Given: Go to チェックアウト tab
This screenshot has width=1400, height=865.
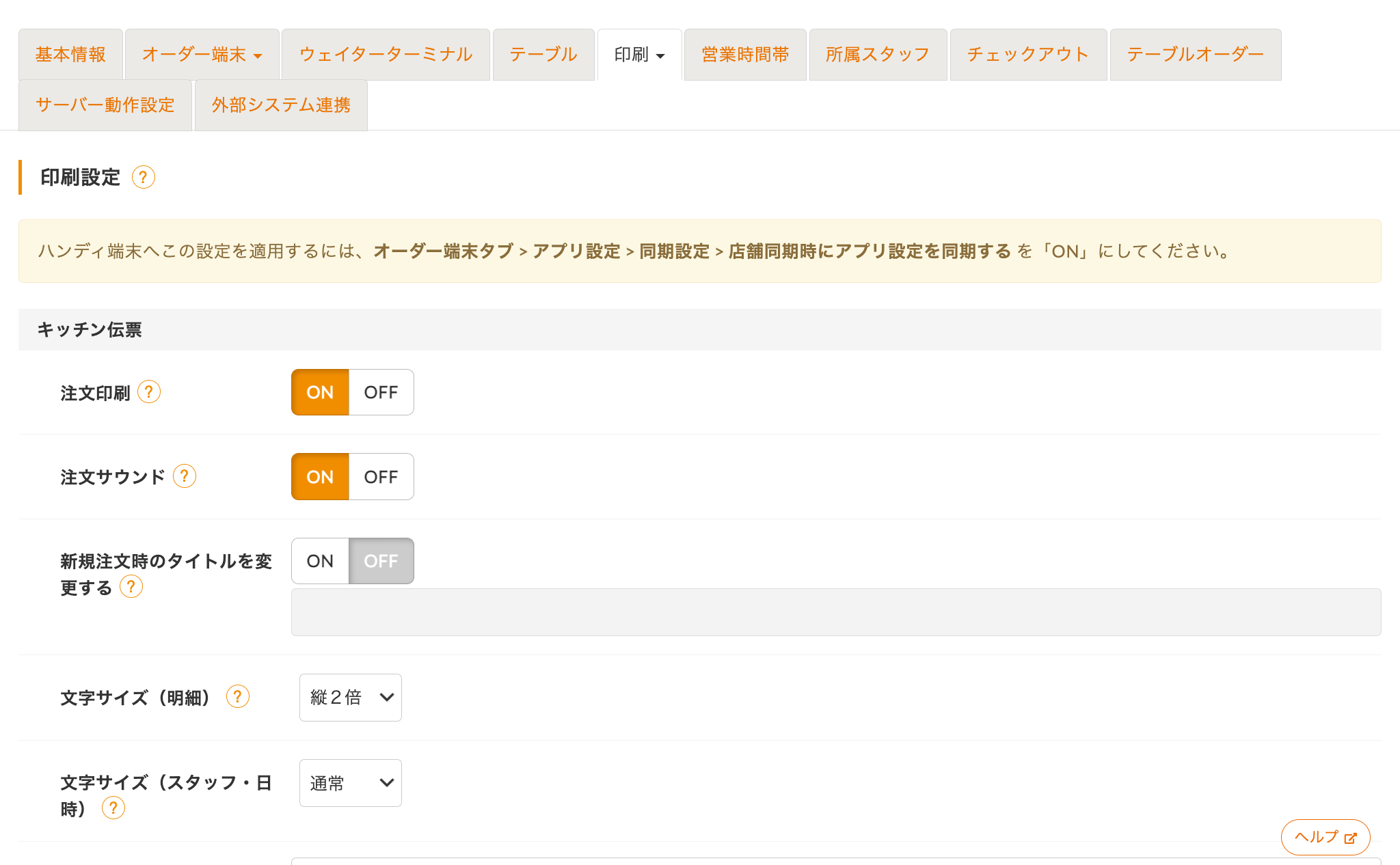Looking at the screenshot, I should (x=1027, y=55).
